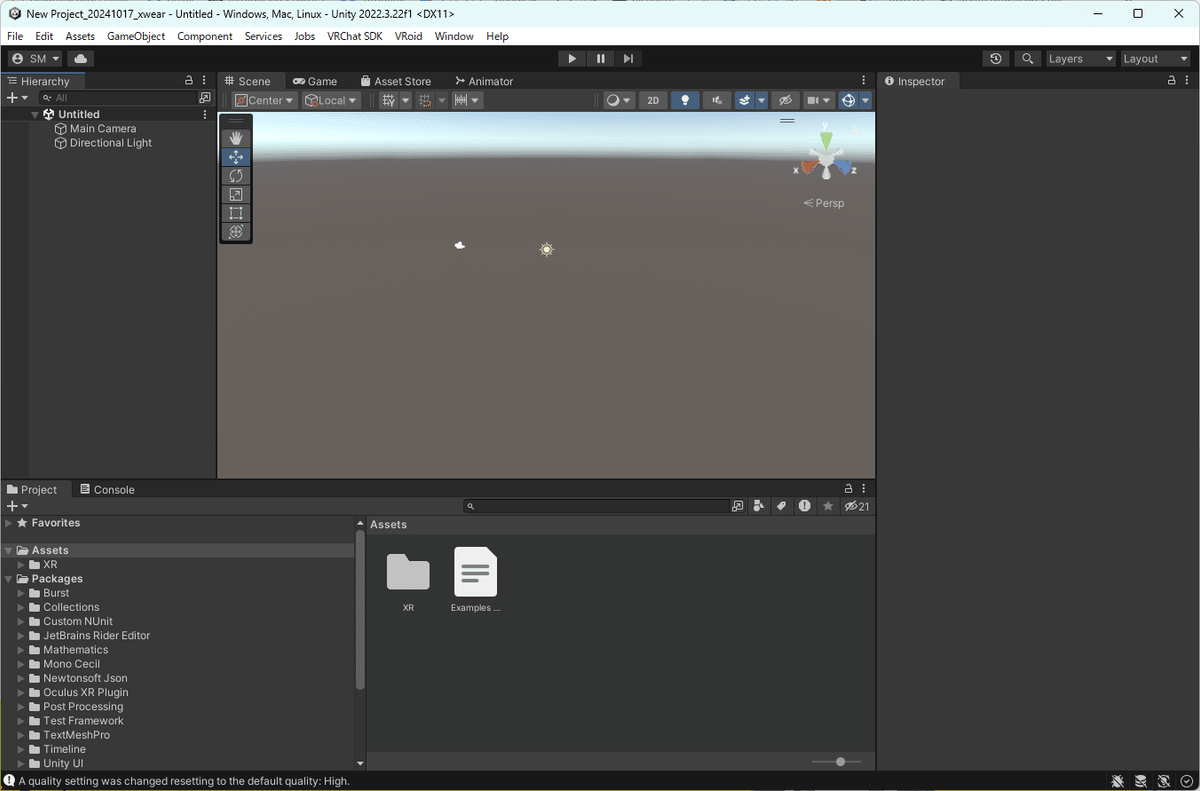The width and height of the screenshot is (1200, 791).
Task: Open the Local rotation dropdown
Action: (331, 100)
